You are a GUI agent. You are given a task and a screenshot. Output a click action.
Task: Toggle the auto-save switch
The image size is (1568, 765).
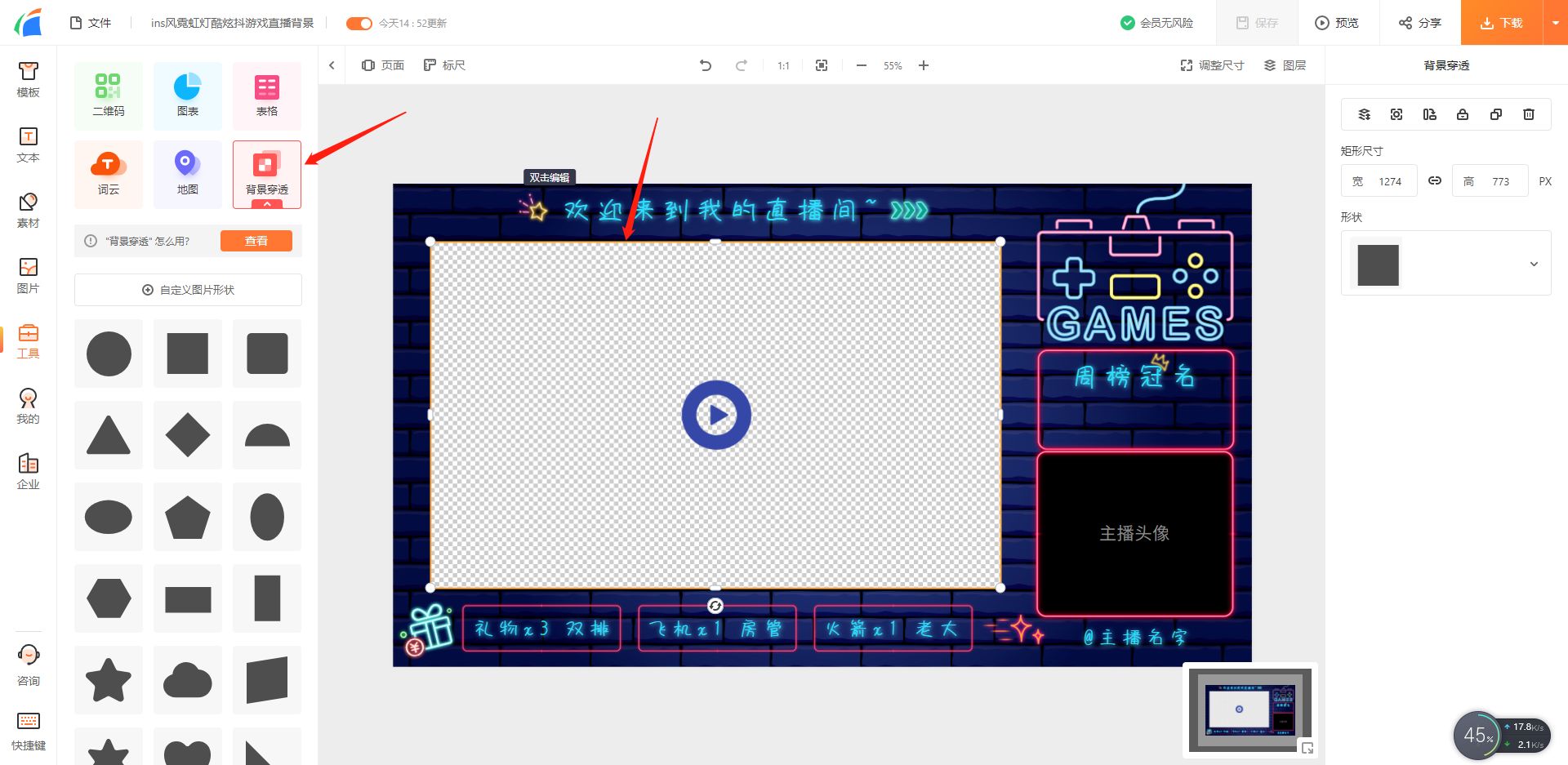tap(359, 23)
